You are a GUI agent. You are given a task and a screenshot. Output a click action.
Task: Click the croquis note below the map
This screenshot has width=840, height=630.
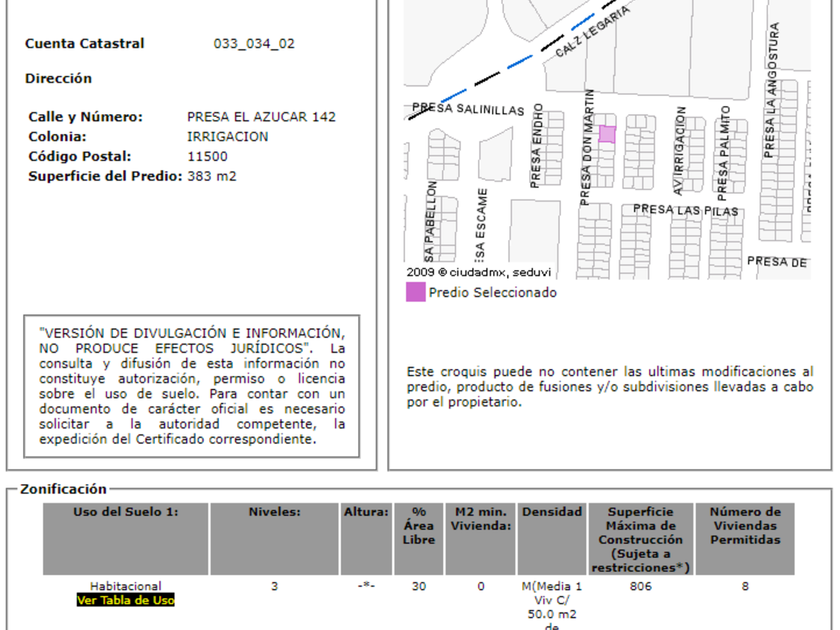610,387
